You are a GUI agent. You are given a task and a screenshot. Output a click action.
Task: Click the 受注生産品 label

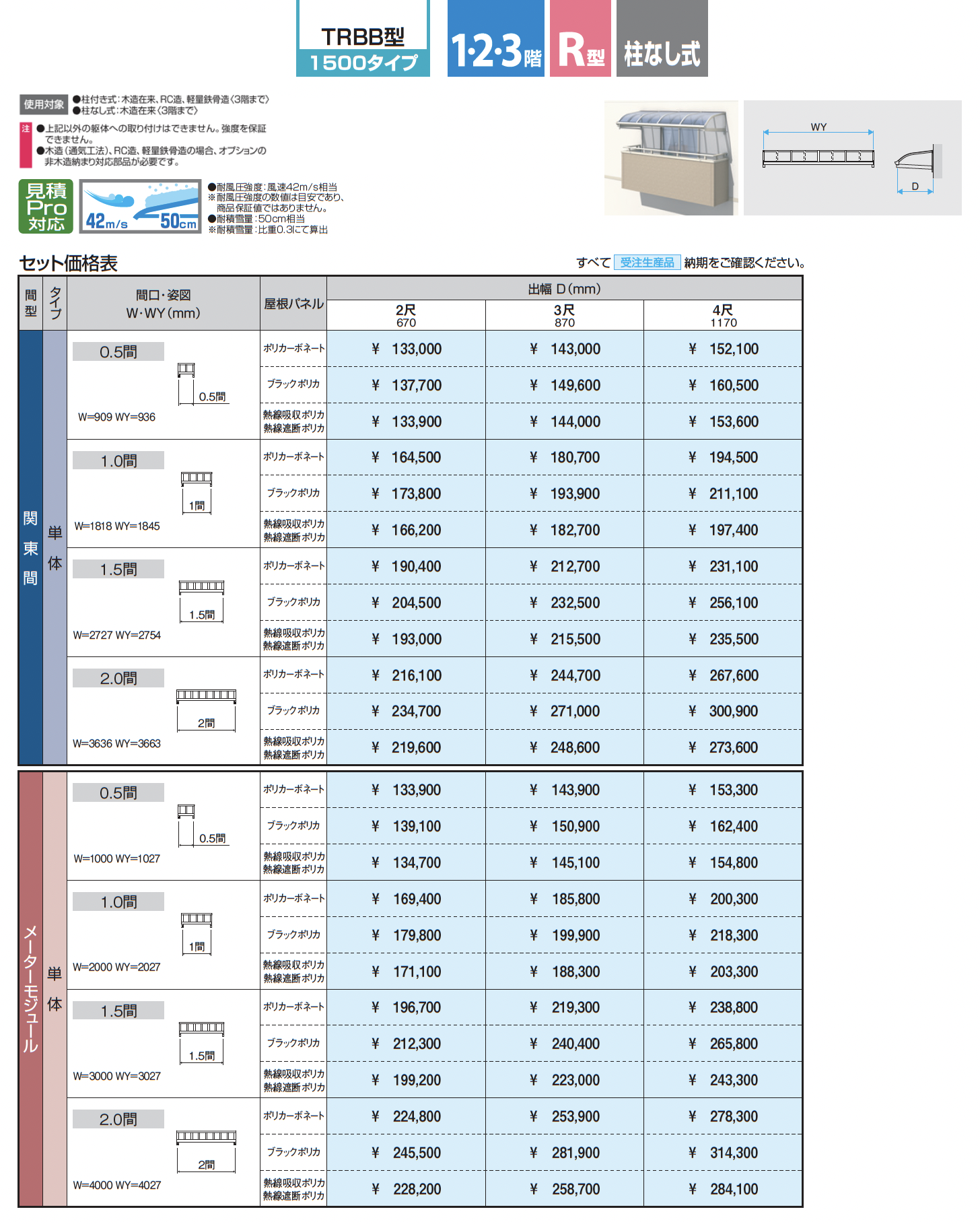point(647,263)
